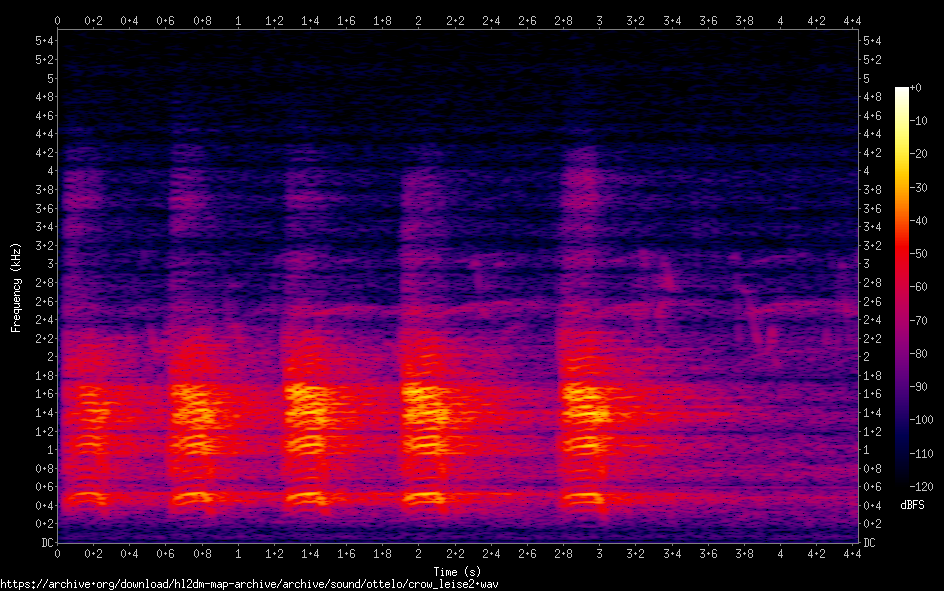Click the archive.org WAV file URL
The width and height of the screenshot is (944, 591).
pyautogui.click(x=249, y=584)
